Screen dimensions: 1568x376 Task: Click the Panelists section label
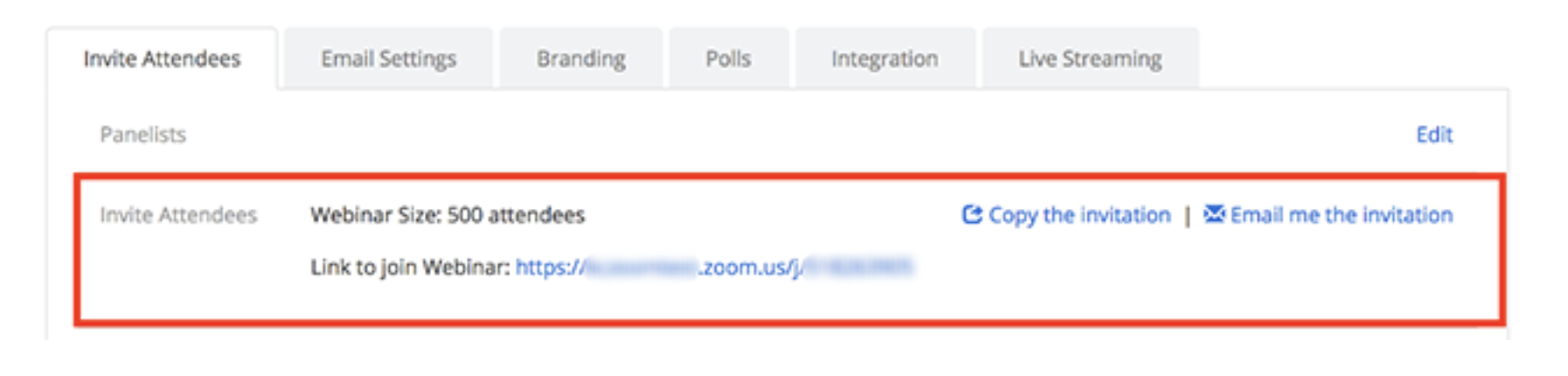coord(143,135)
